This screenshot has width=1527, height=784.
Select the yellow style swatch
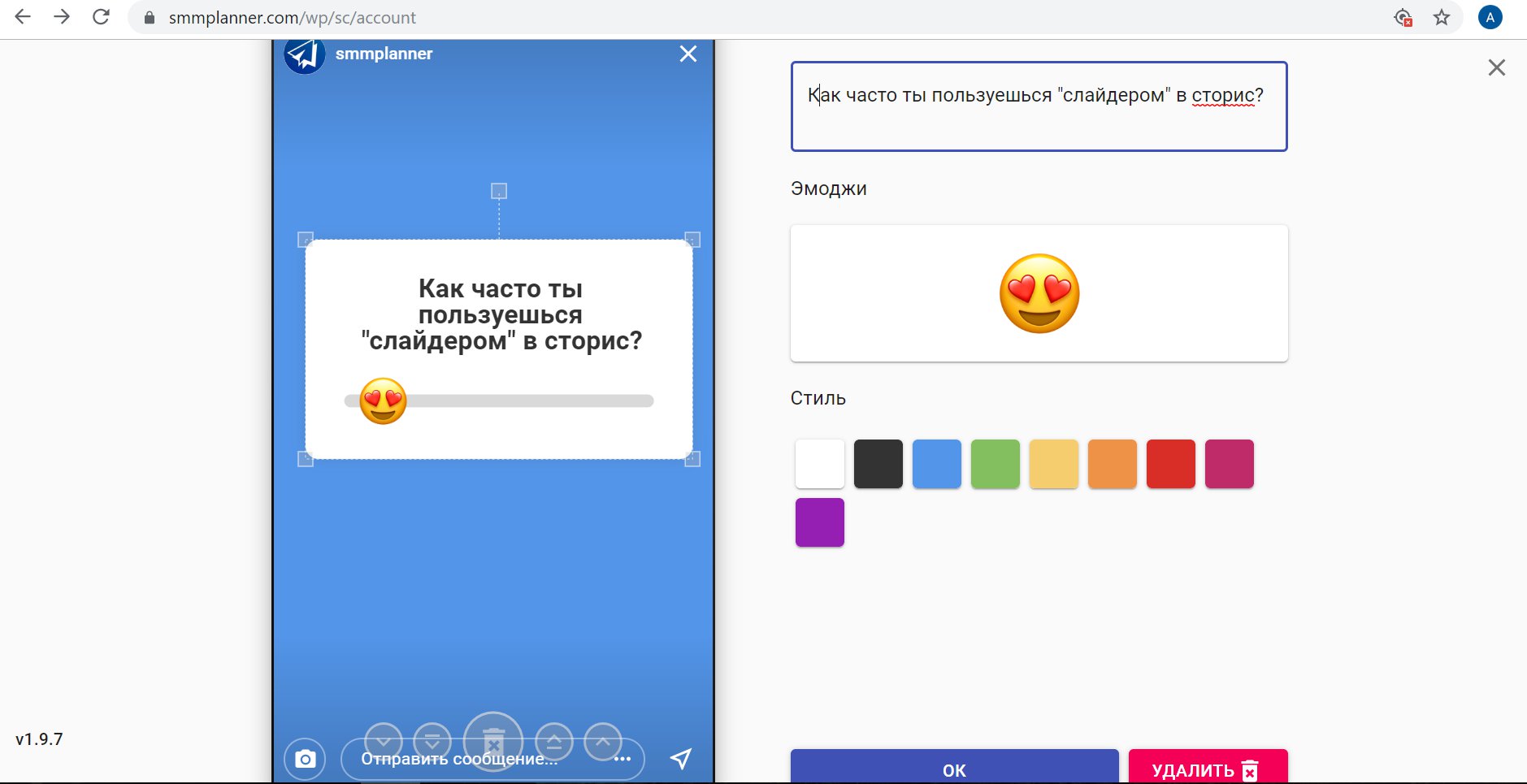(1054, 464)
